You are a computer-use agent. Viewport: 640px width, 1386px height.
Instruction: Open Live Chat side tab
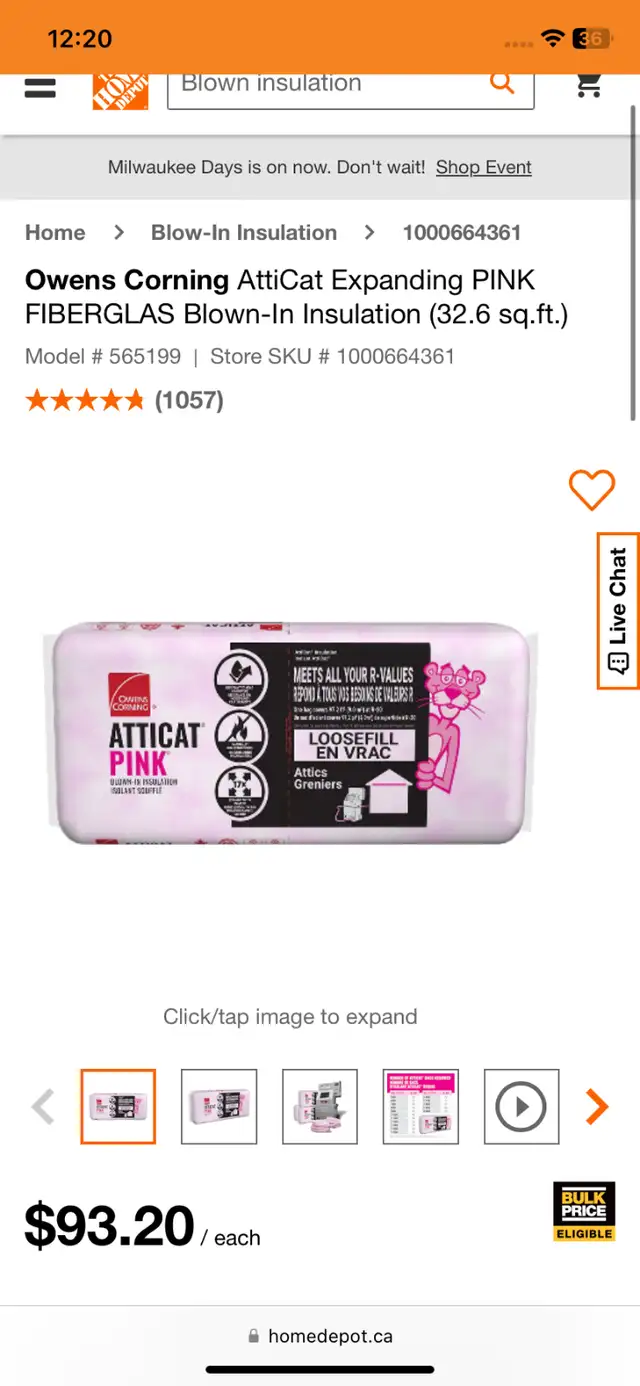point(618,611)
